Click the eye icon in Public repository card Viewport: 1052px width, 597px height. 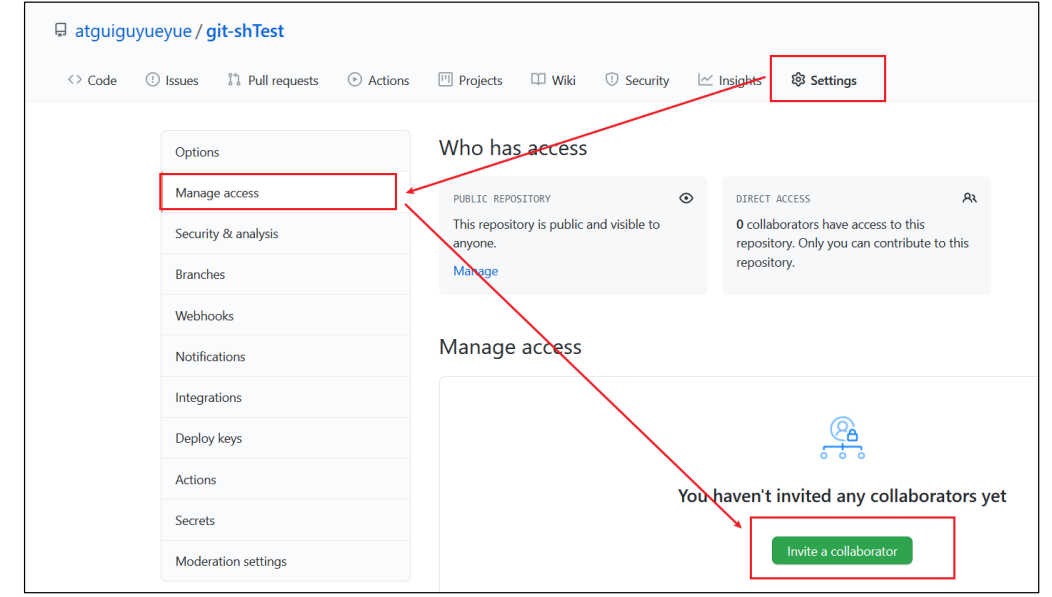(686, 198)
